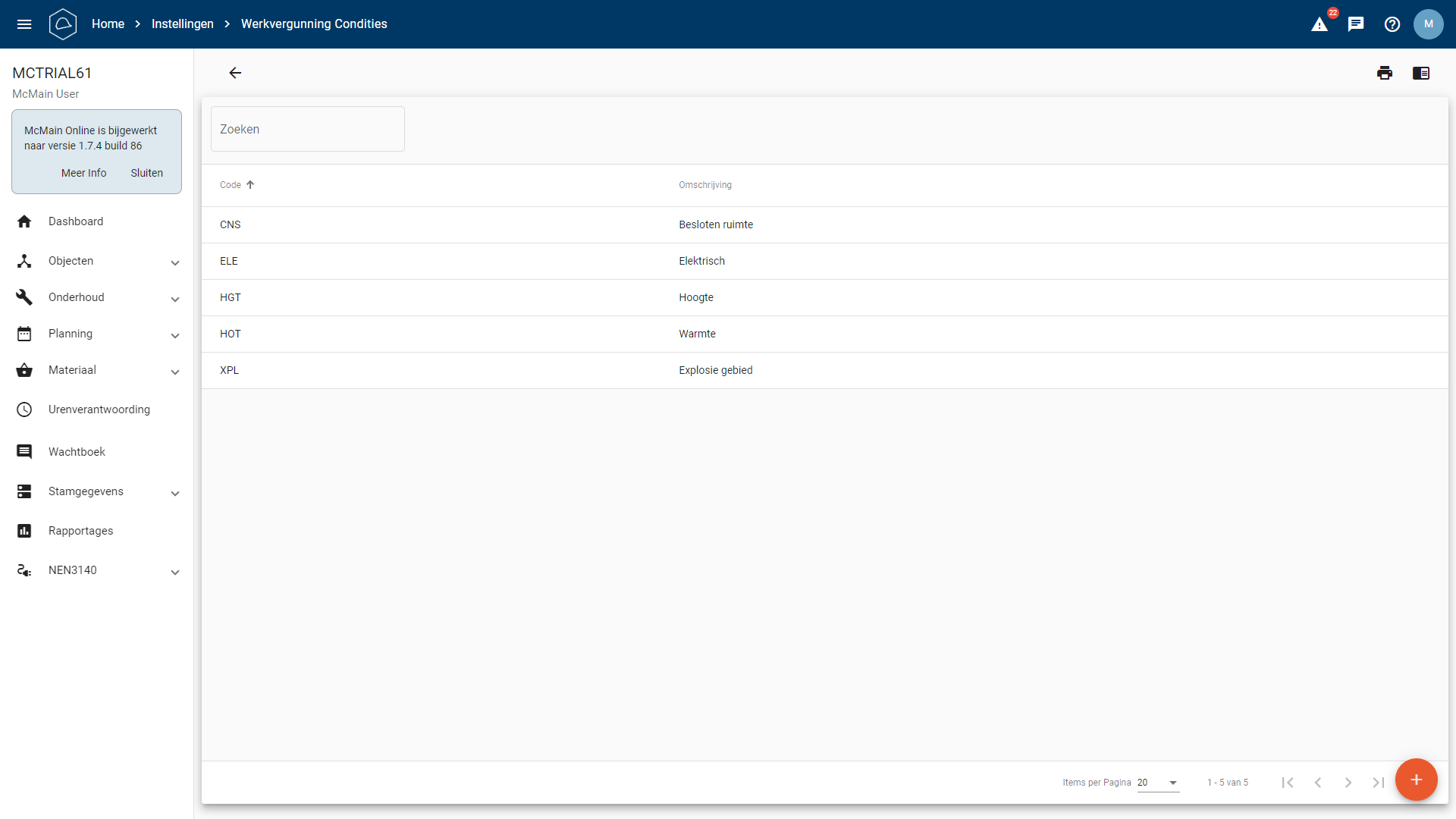Image resolution: width=1456 pixels, height=819 pixels.
Task: Open the user avatar menu
Action: pos(1429,24)
